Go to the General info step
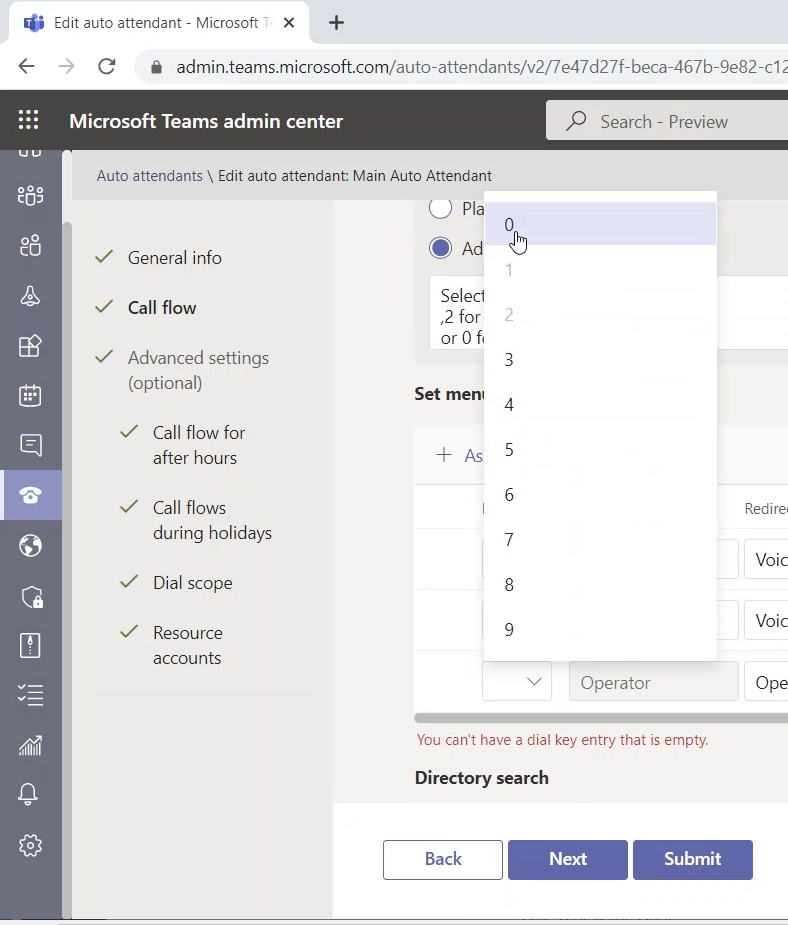 click(x=174, y=258)
